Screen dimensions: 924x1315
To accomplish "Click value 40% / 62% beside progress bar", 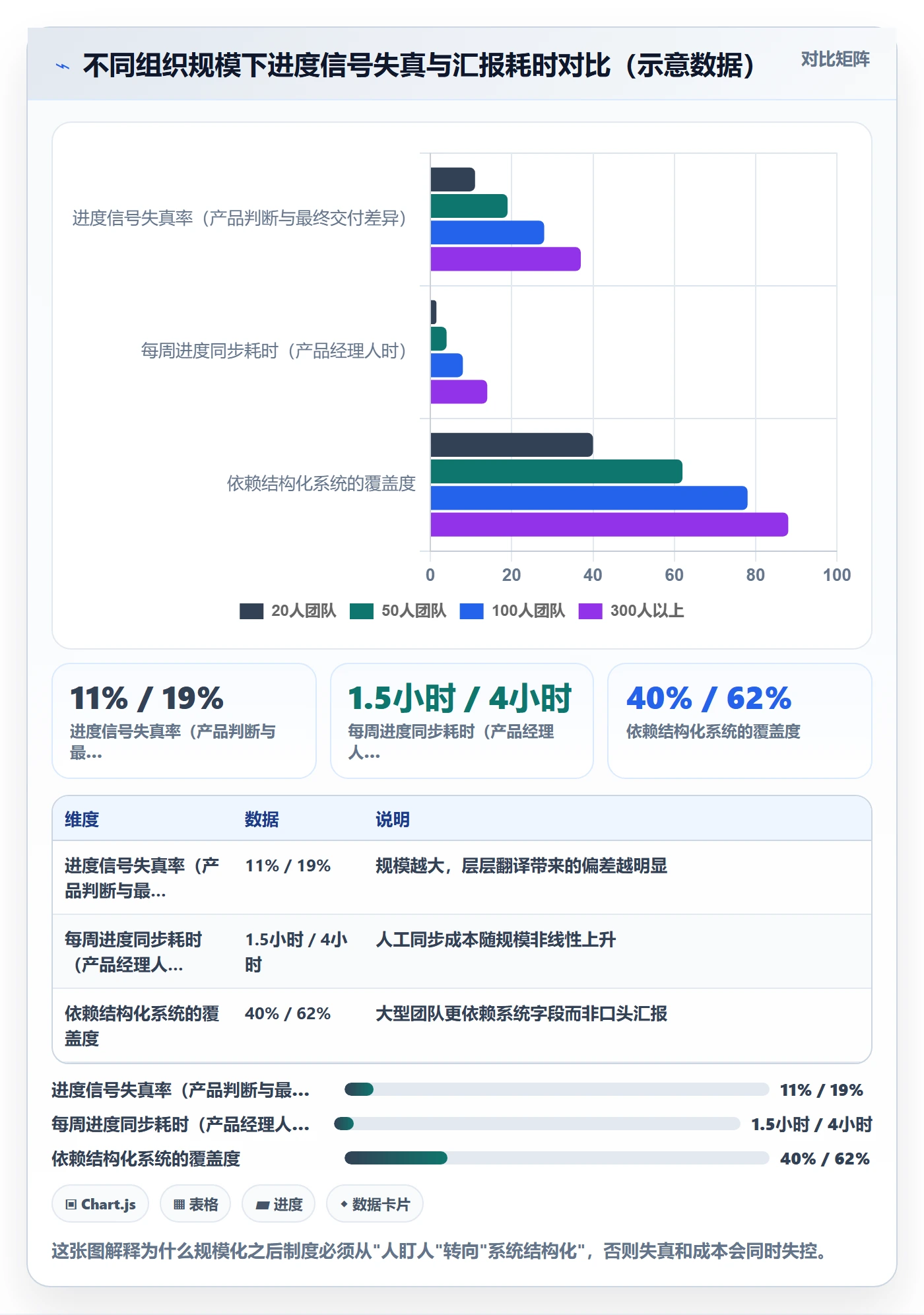I will (x=825, y=1159).
